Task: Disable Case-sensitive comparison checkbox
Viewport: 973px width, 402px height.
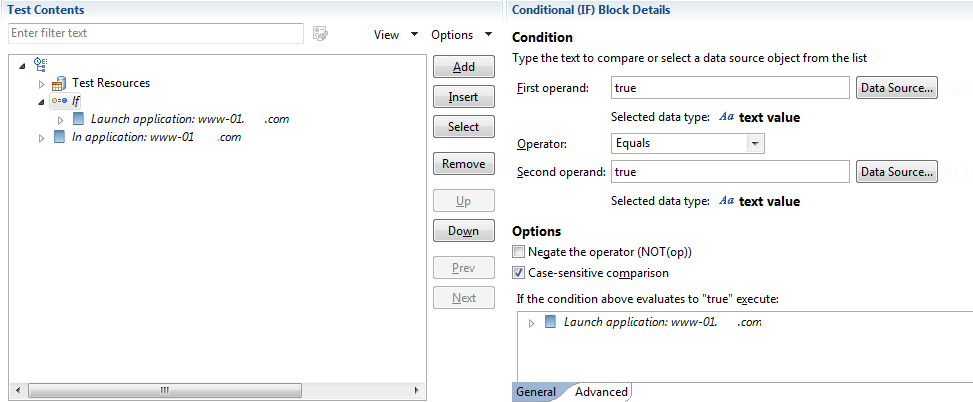Action: click(519, 272)
